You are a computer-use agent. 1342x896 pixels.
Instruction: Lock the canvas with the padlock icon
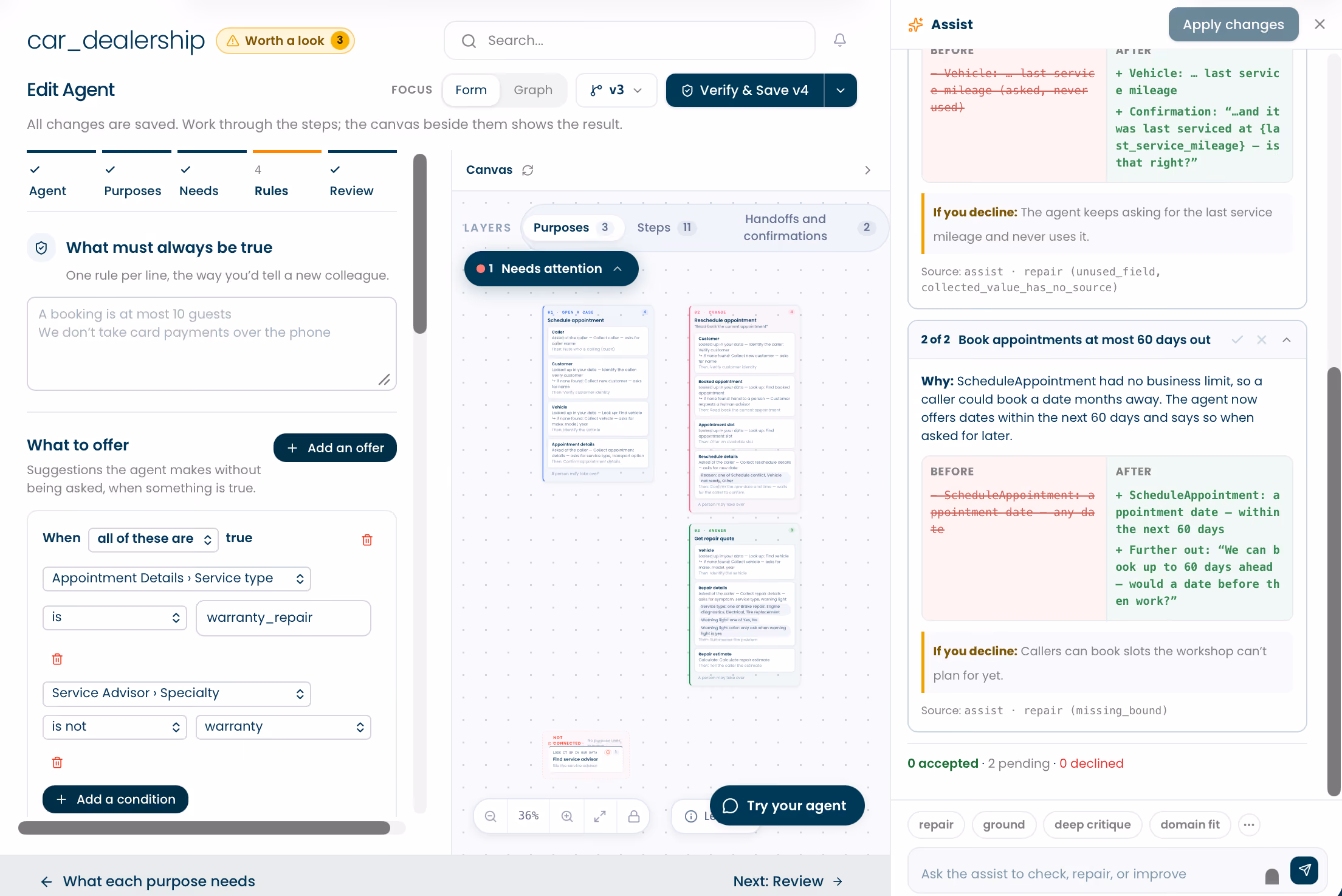point(633,816)
